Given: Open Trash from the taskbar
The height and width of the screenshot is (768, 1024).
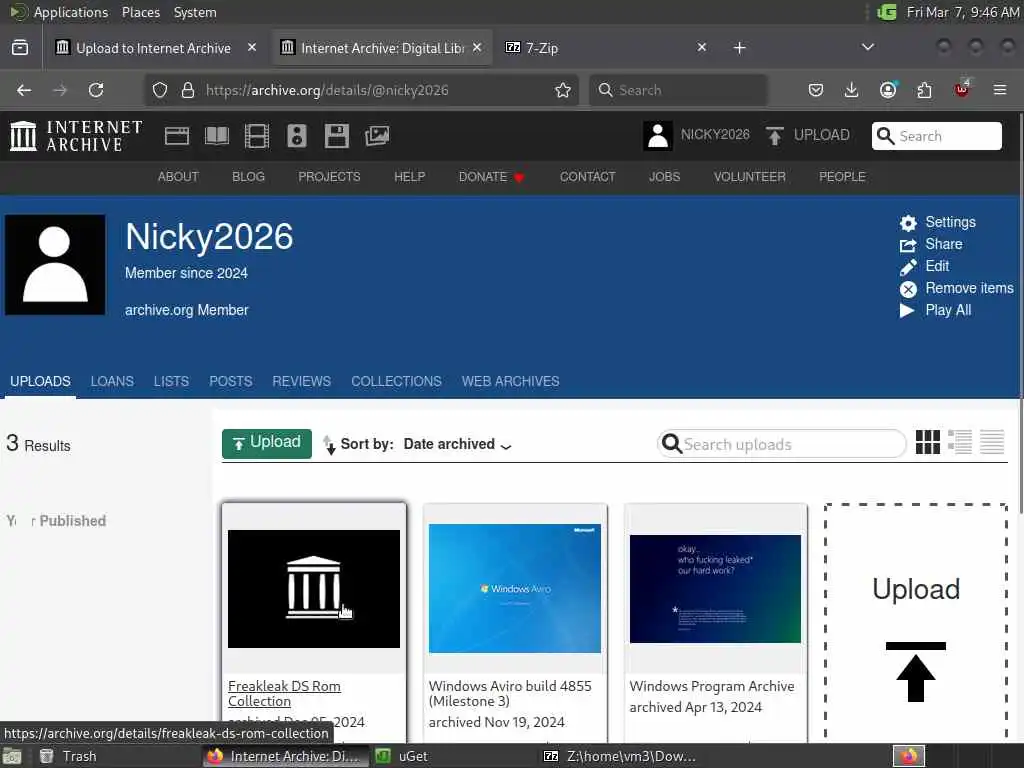Looking at the screenshot, I should click(68, 756).
